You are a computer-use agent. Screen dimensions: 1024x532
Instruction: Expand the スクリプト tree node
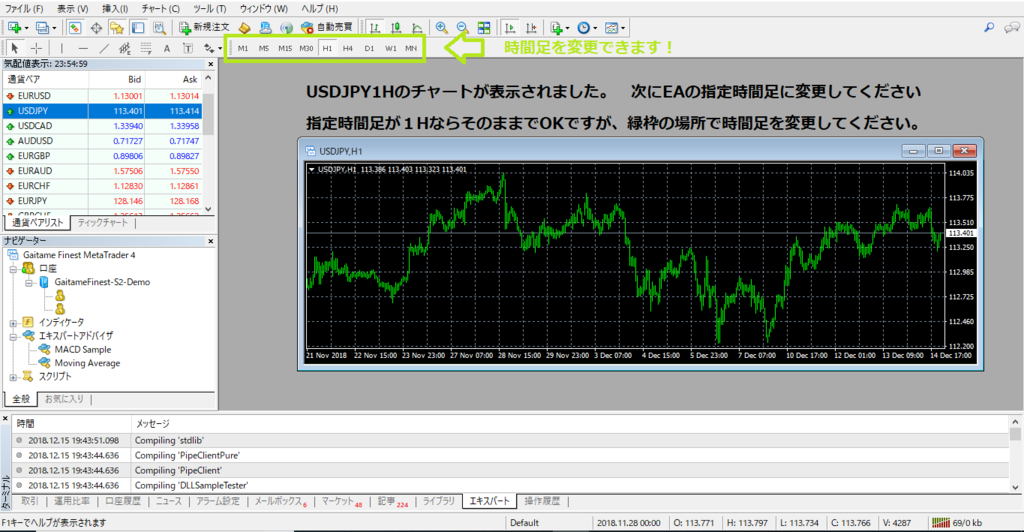[12, 377]
